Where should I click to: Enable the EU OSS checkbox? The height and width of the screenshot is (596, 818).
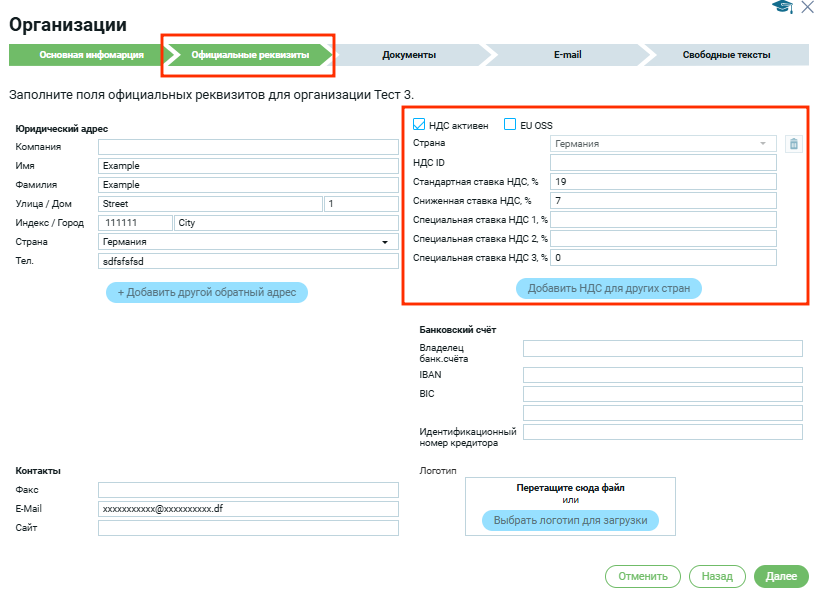point(510,125)
